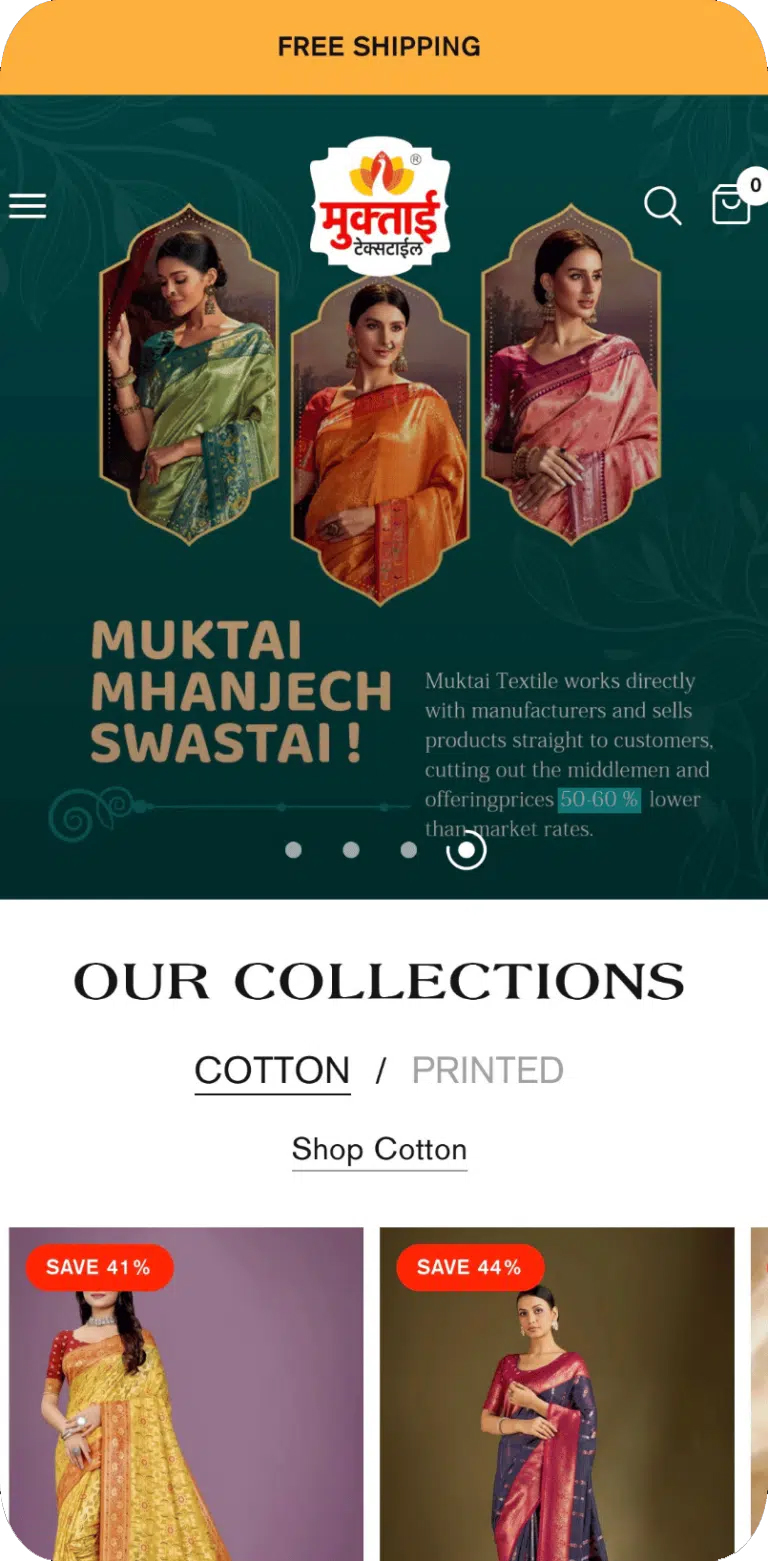Open the hamburger navigation menu
This screenshot has height=1561, width=768.
(27, 206)
